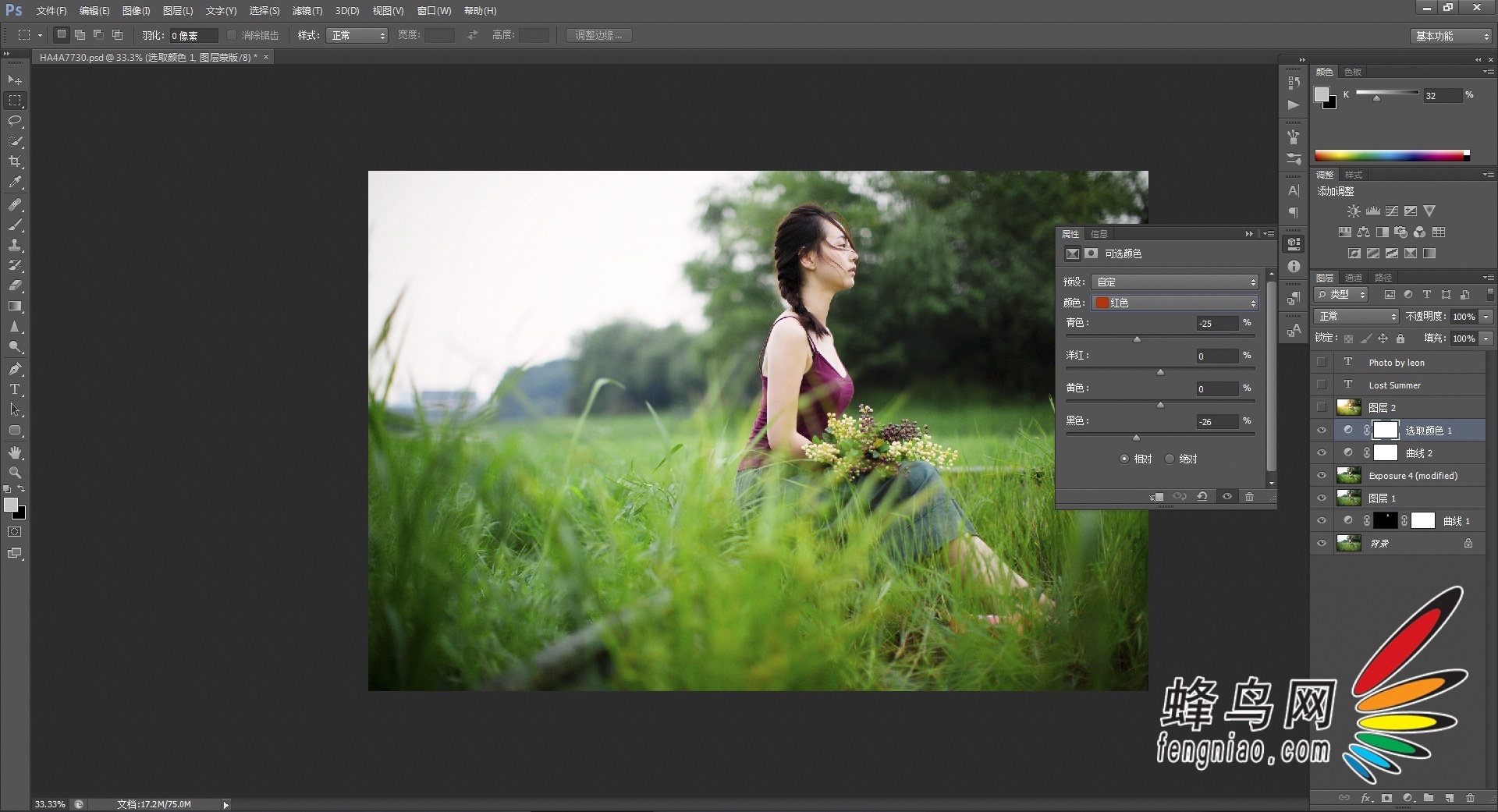This screenshot has height=812, width=1498.
Task: Open the 图像(I) menu
Action: click(137, 11)
